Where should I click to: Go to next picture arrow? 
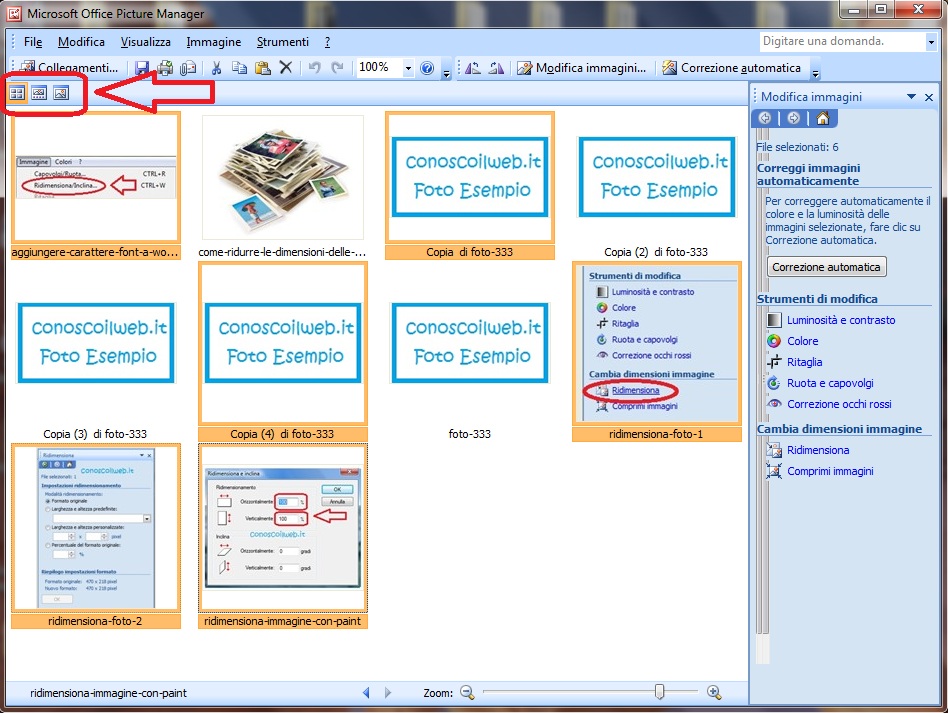click(388, 692)
